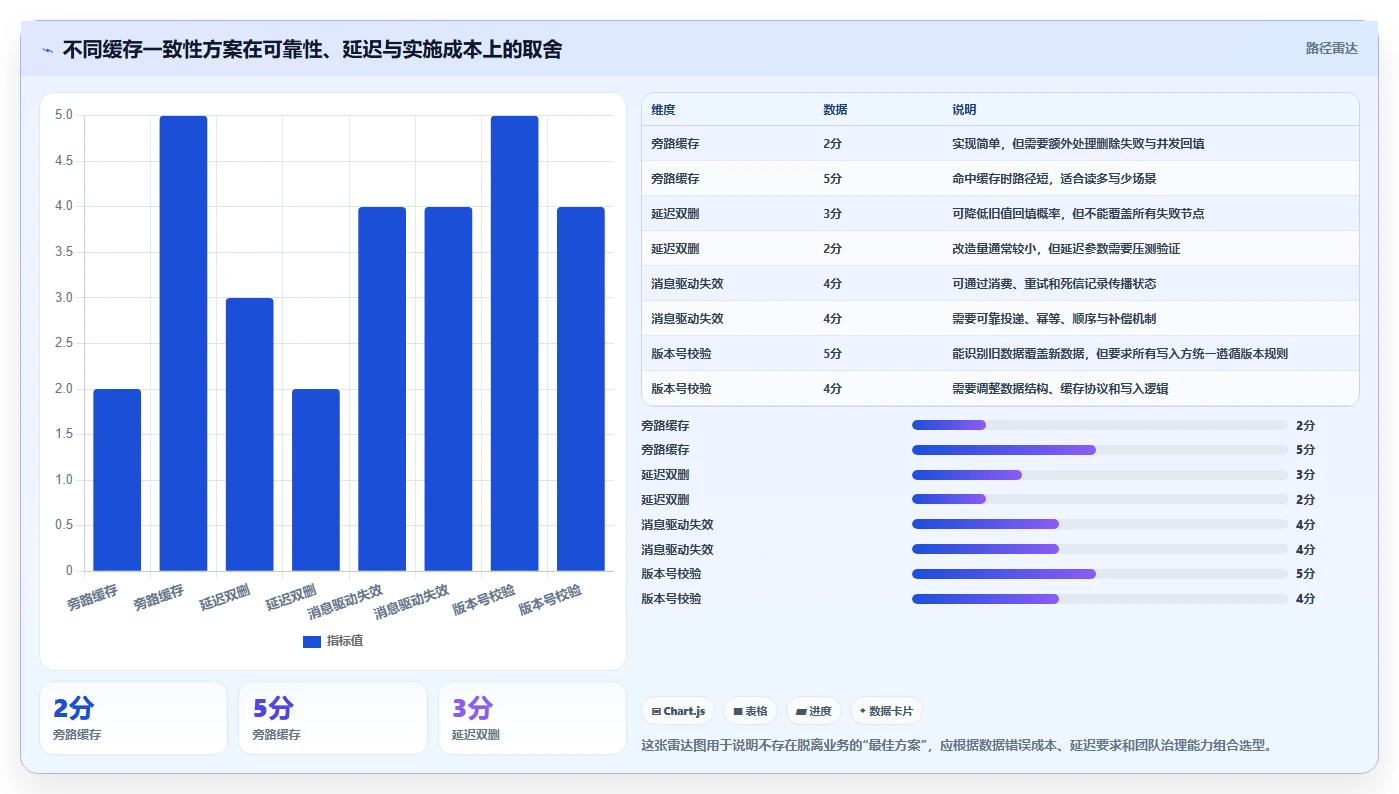Image resolution: width=1399 pixels, height=794 pixels.
Task: Click the 5分 value in the 版本号校验 table row
Action: click(x=832, y=354)
